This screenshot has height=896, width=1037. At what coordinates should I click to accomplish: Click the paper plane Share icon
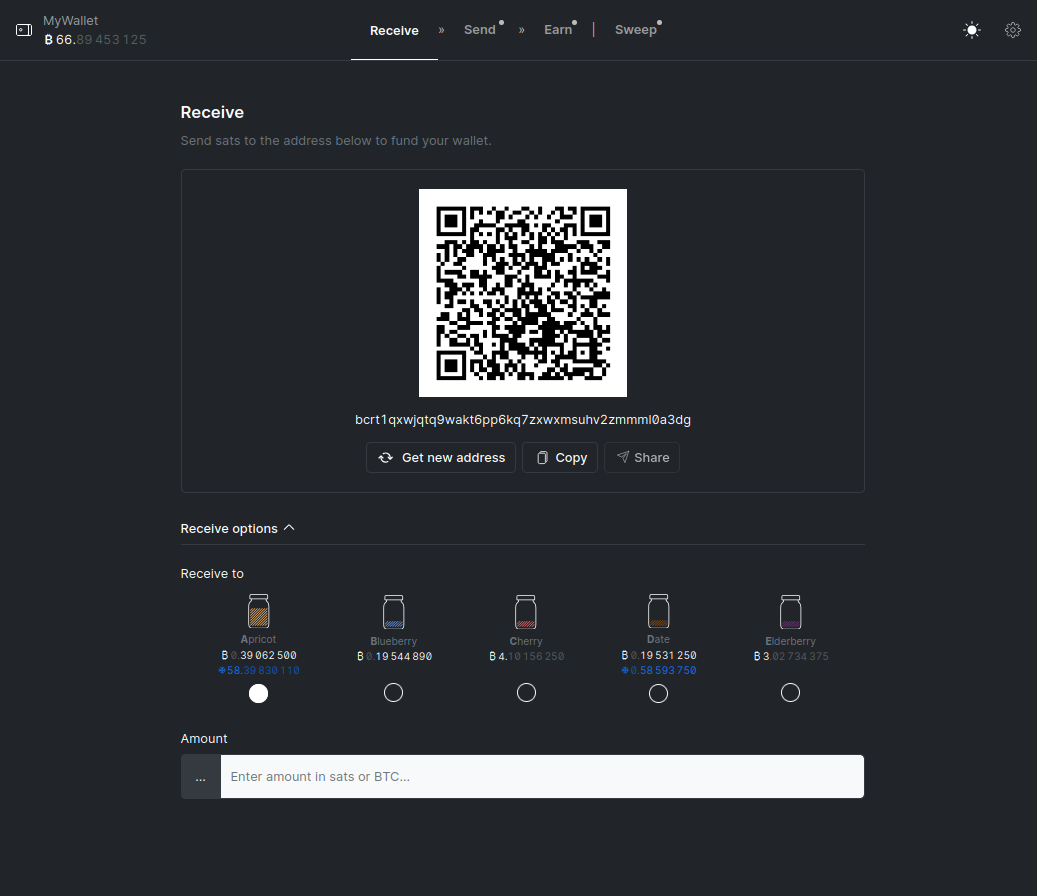coord(623,457)
